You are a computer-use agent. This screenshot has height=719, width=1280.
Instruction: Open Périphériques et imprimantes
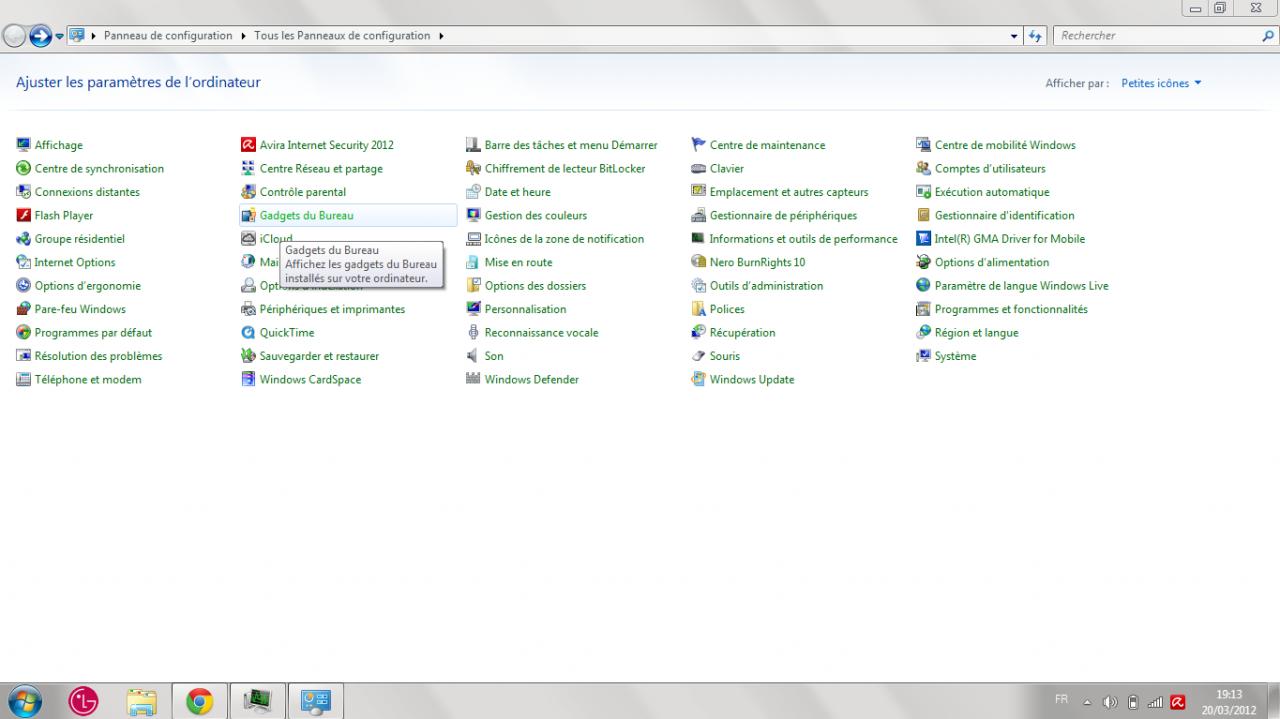tap(332, 309)
